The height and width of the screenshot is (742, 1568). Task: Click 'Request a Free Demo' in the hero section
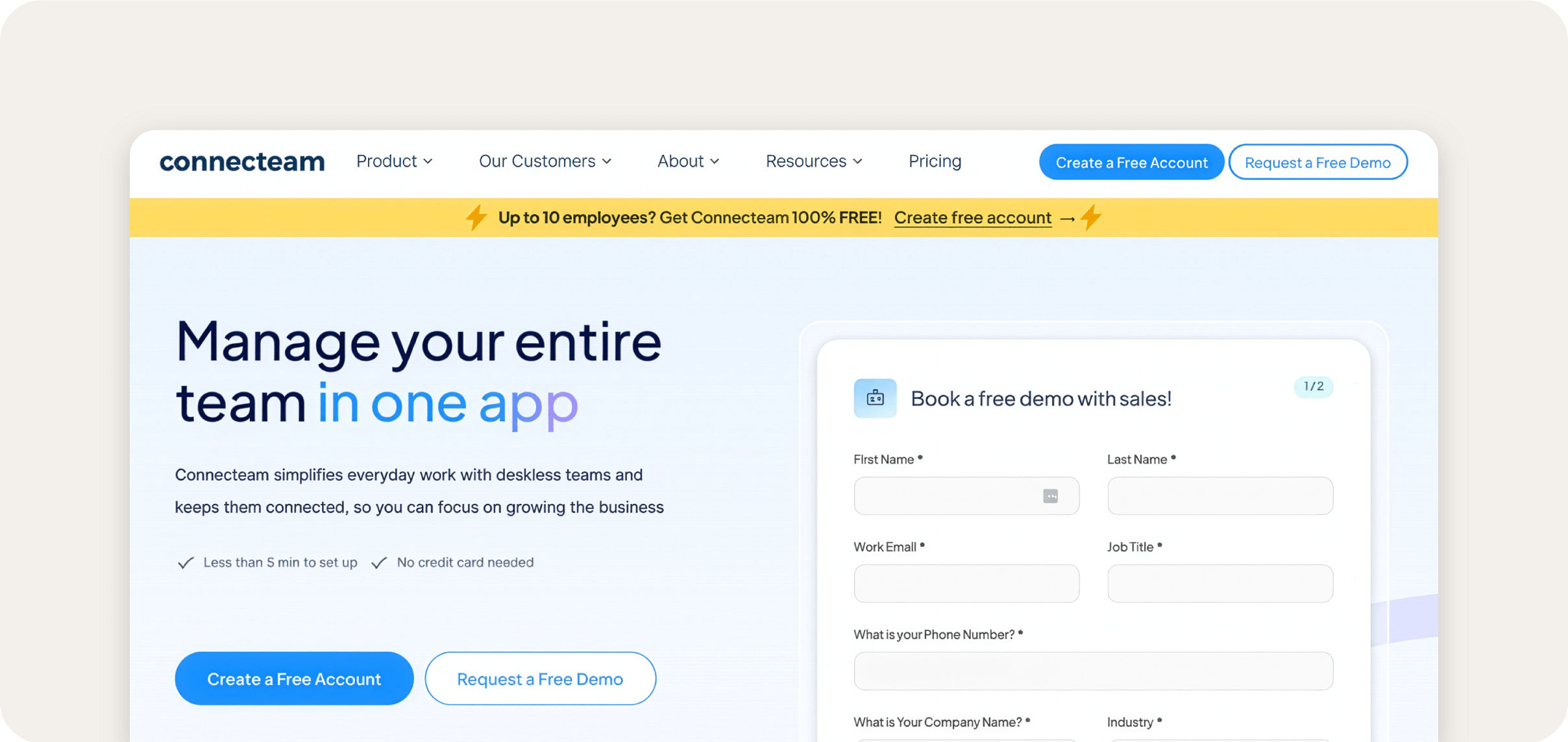click(x=540, y=678)
